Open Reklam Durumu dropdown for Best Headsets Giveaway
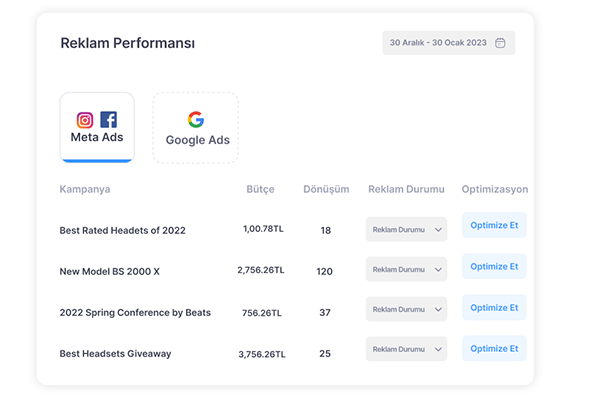This screenshot has width=600, height=397. (x=406, y=349)
